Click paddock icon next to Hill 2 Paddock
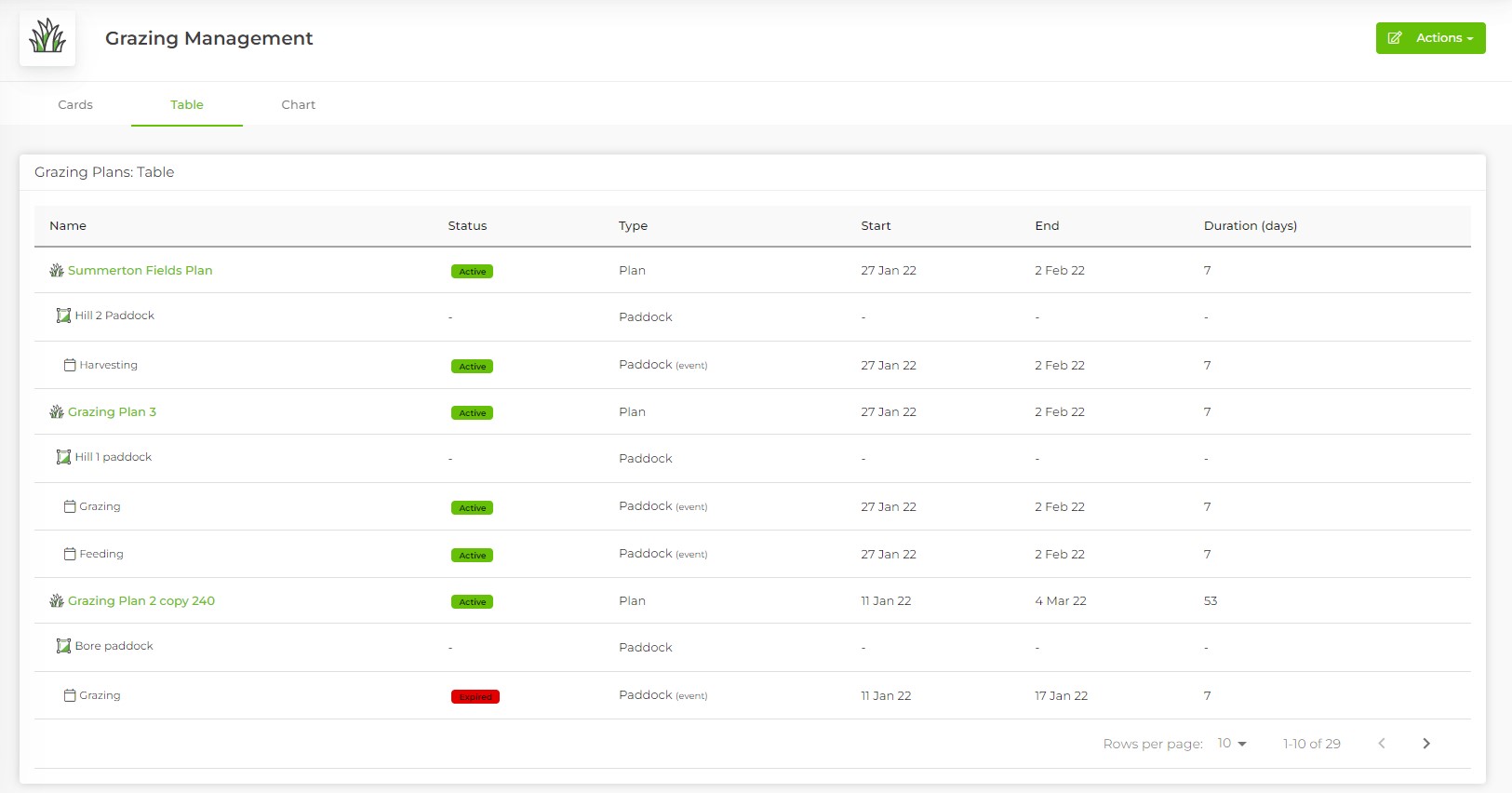The height and width of the screenshot is (793, 1512). pyautogui.click(x=63, y=316)
